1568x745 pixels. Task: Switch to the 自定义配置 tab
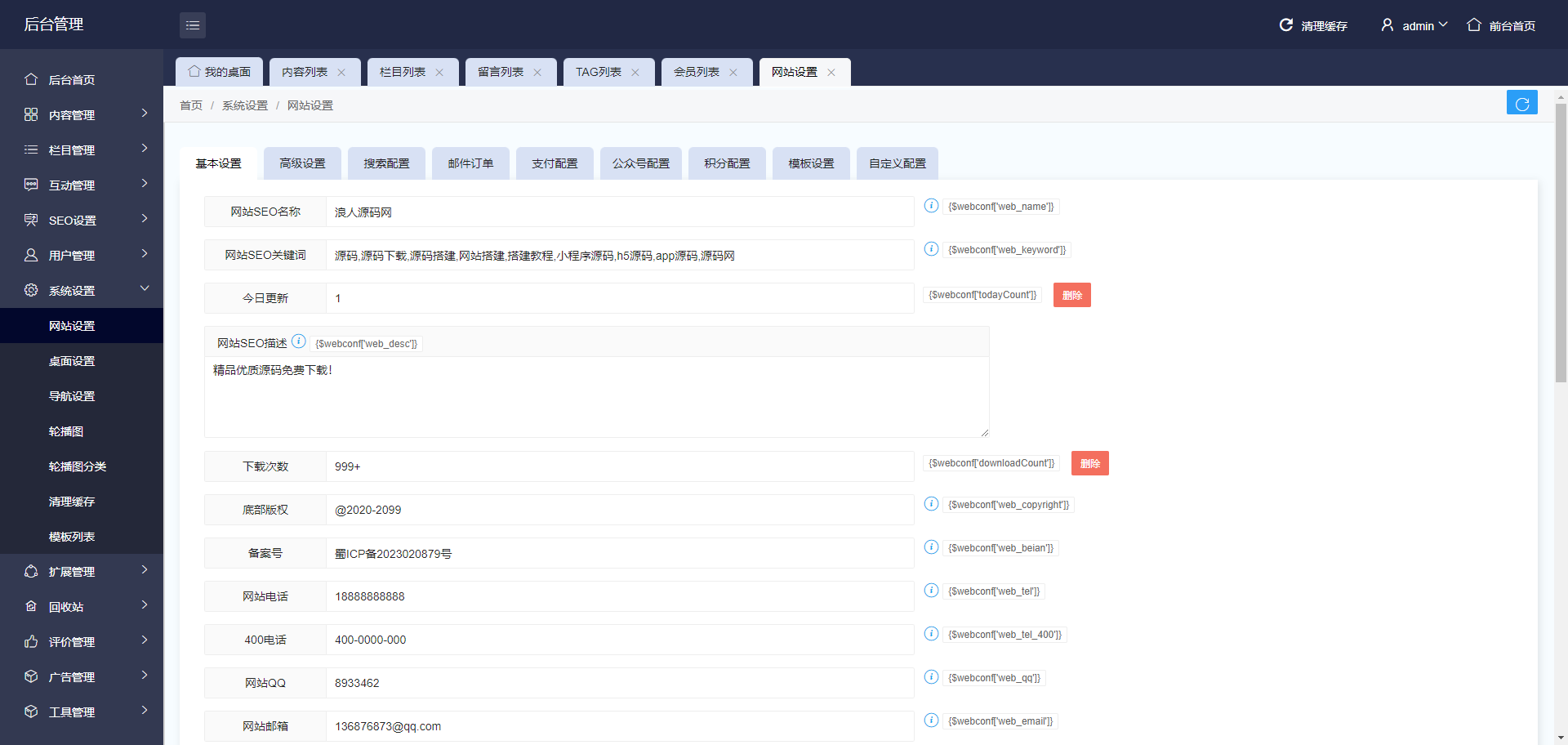(x=898, y=163)
